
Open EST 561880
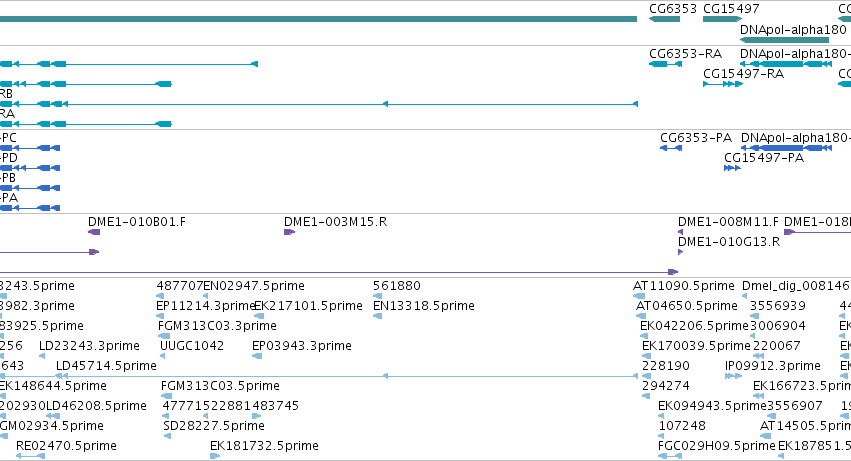pos(377,296)
